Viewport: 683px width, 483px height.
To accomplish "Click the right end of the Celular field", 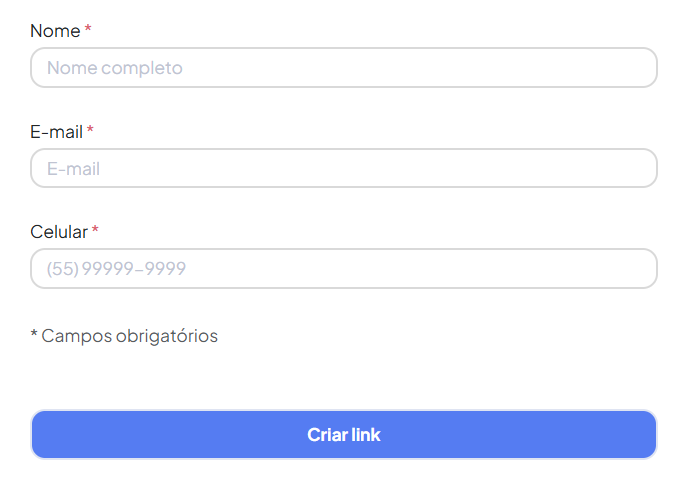I will tap(640, 268).
